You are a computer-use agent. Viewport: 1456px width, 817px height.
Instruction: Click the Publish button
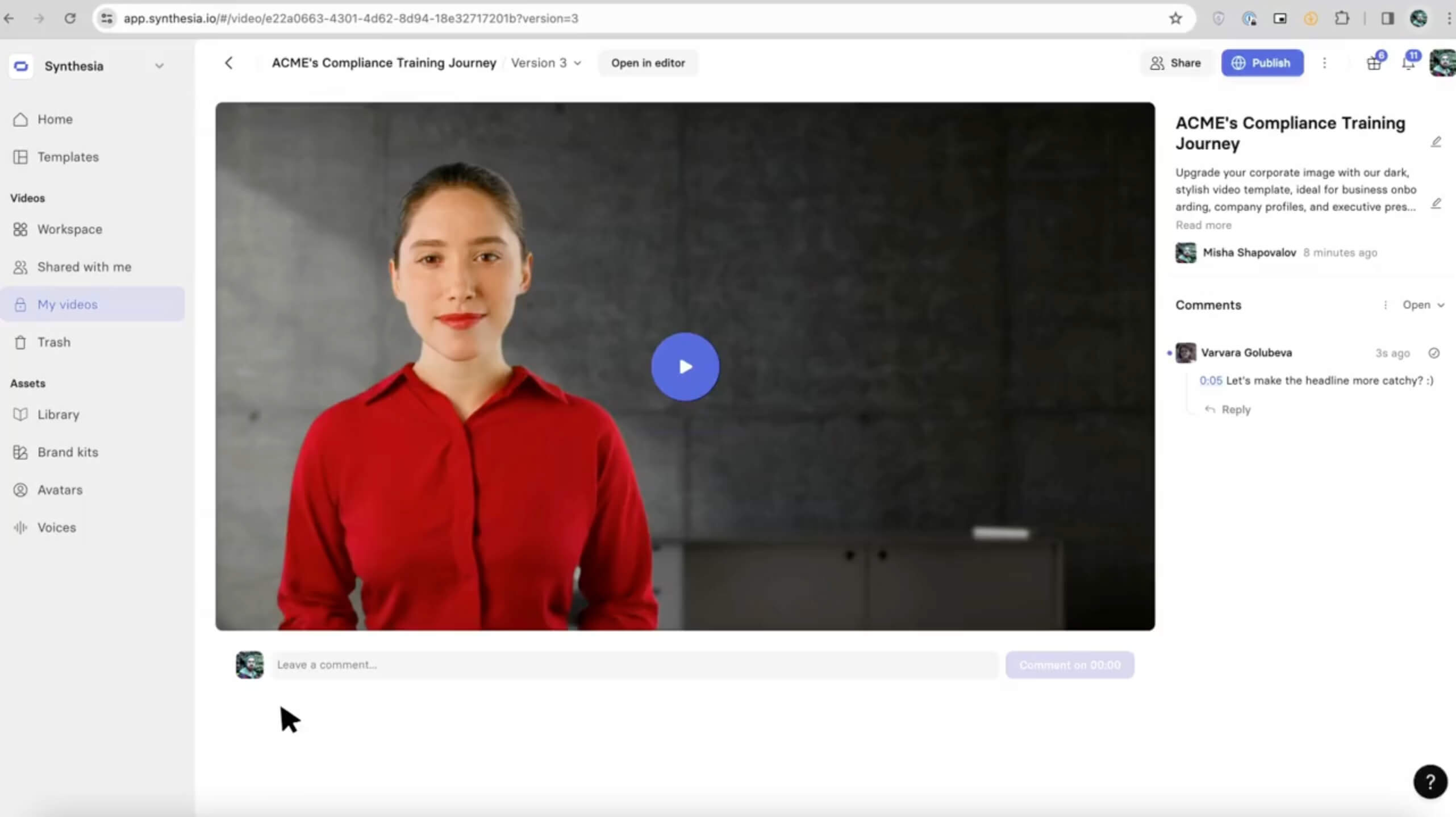pyautogui.click(x=1262, y=63)
